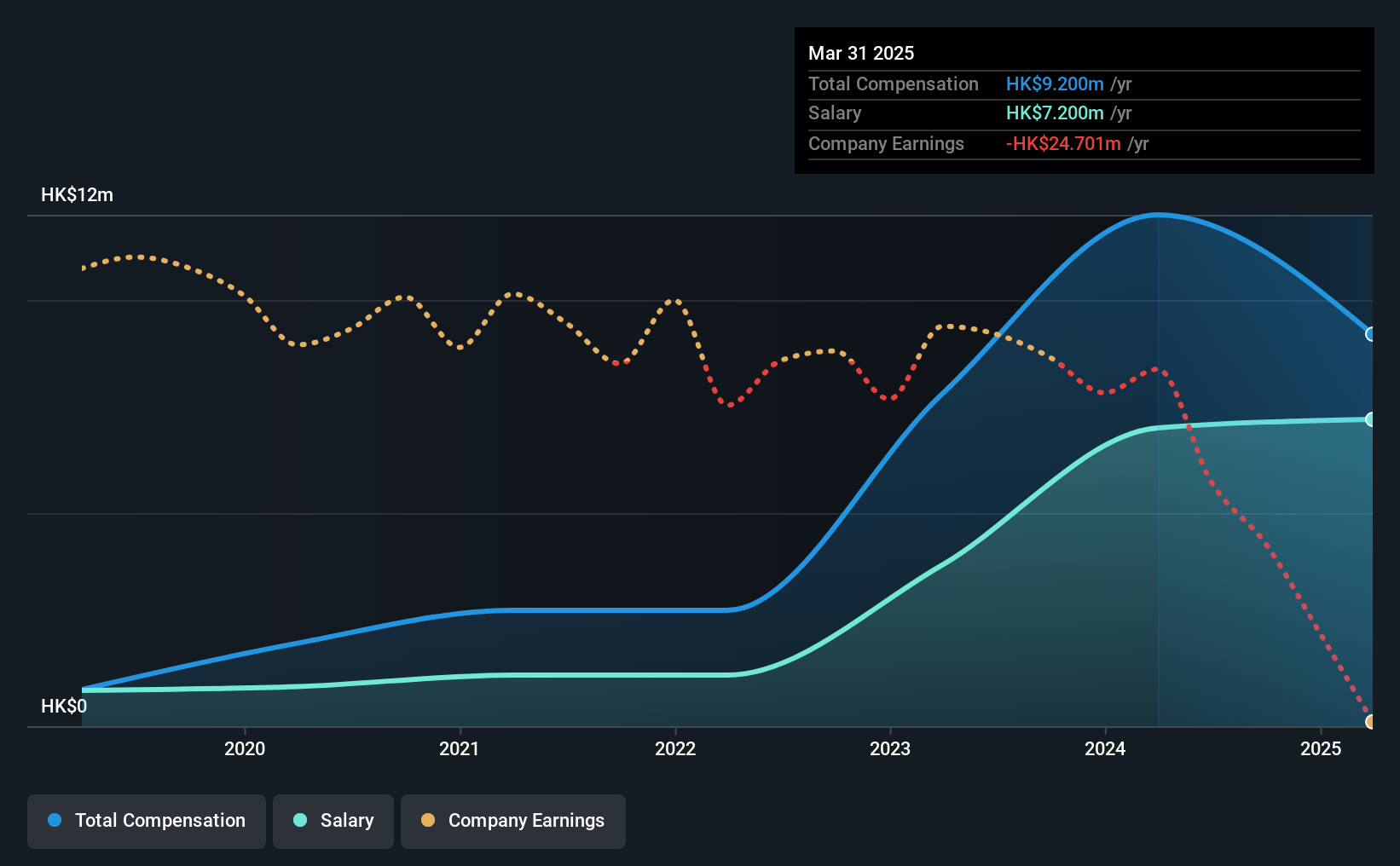Toggle the Company Earnings legend button

coord(513,821)
